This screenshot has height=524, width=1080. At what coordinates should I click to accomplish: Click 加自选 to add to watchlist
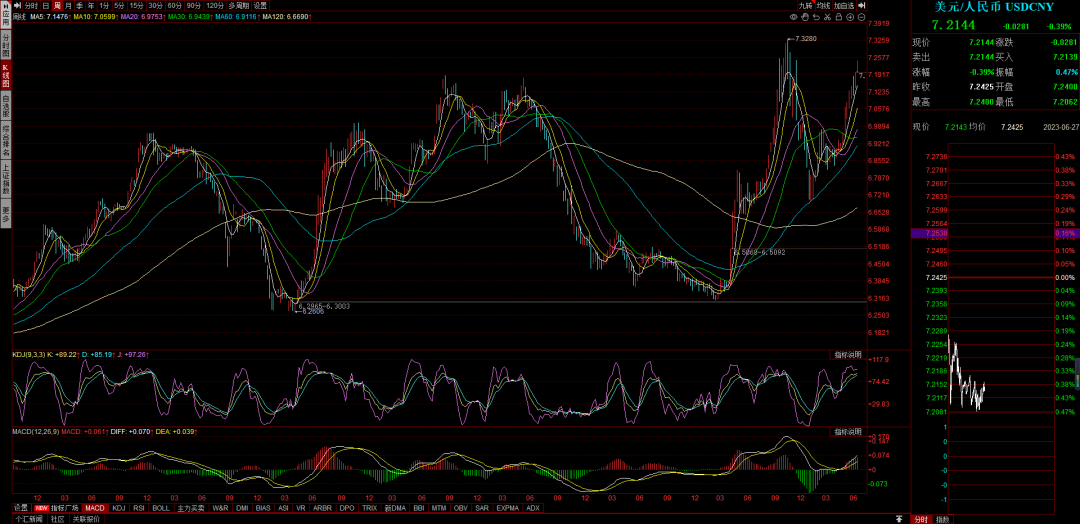point(844,6)
